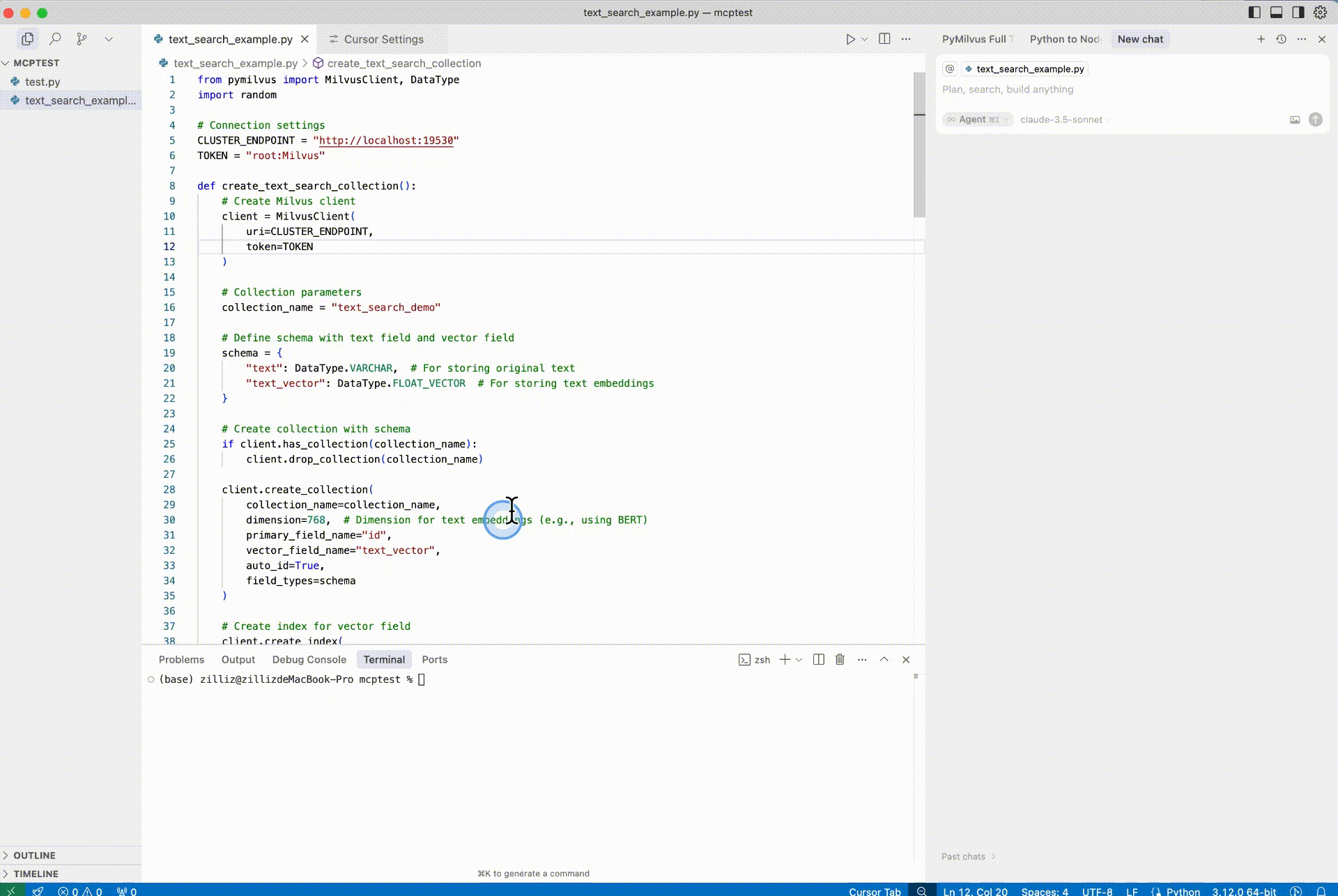Click the Run Python File play icon
The width and height of the screenshot is (1338, 896).
click(x=850, y=39)
